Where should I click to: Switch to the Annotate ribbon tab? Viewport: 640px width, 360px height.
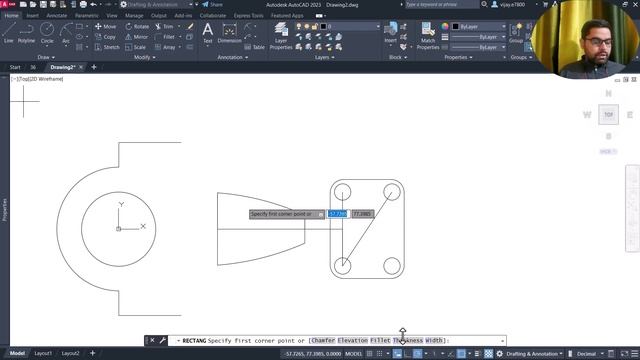coord(56,16)
